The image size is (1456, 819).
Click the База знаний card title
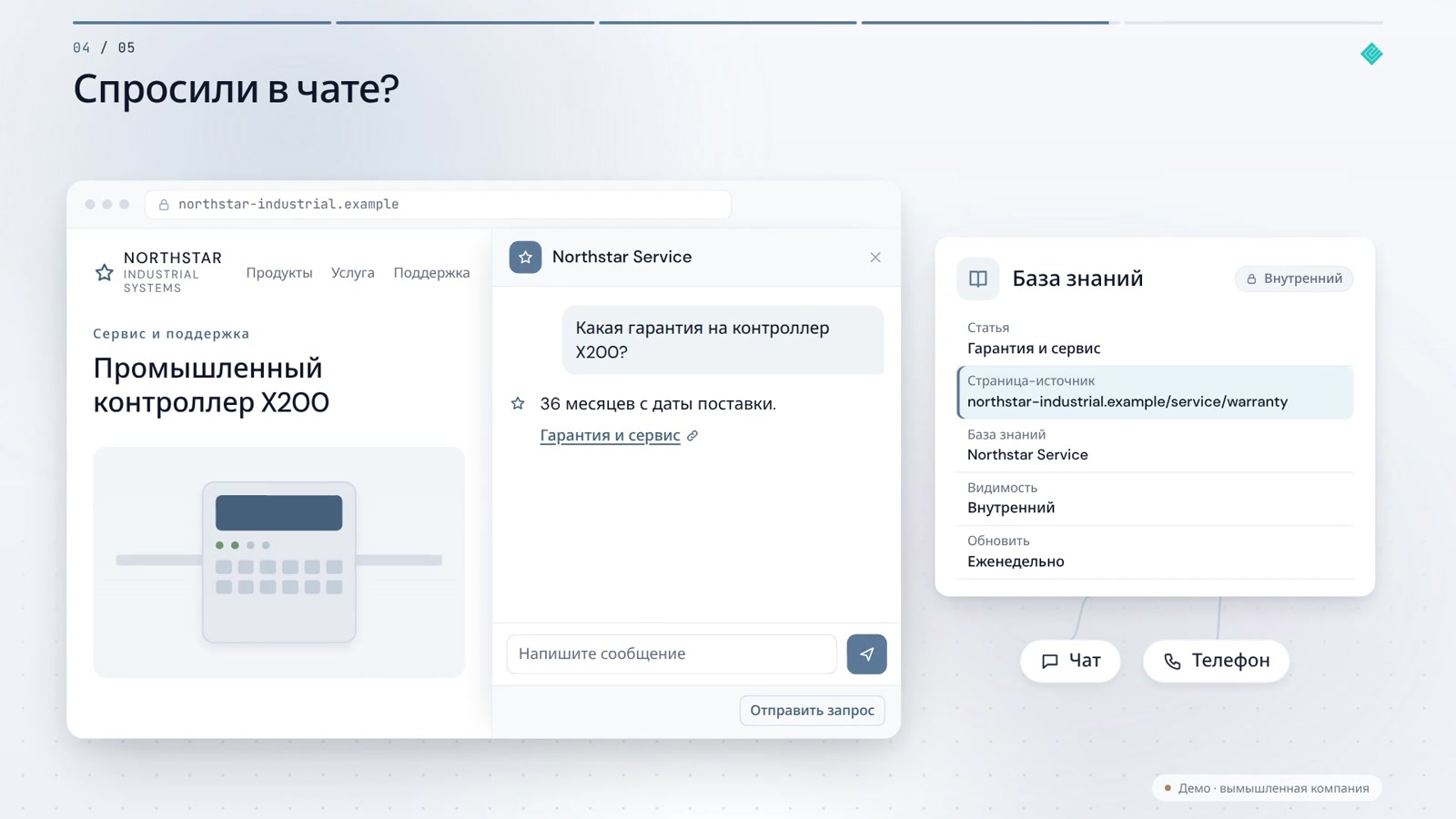[1077, 278]
